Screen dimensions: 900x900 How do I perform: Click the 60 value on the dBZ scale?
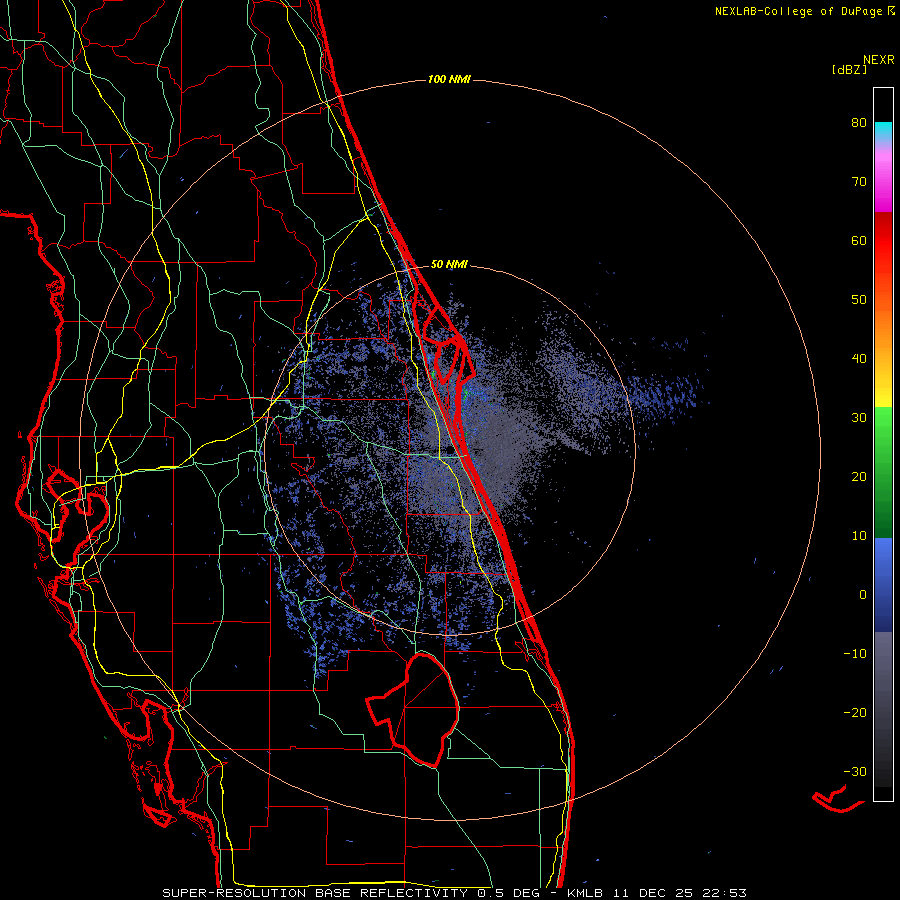859,240
